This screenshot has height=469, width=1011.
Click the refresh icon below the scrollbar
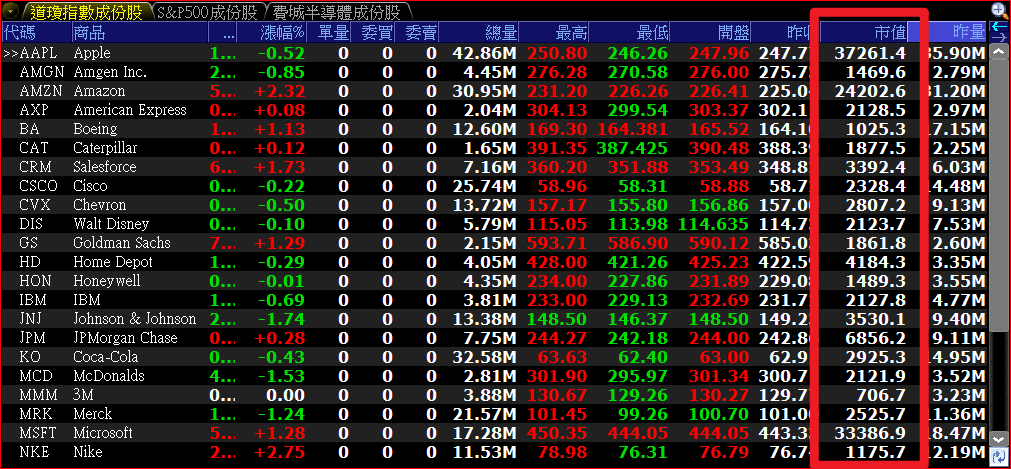tap(999, 455)
